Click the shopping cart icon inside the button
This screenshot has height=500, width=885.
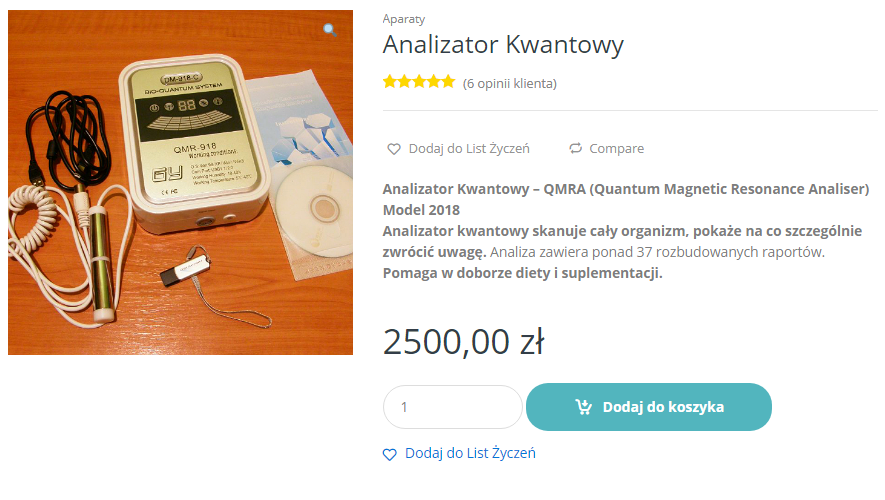click(584, 407)
